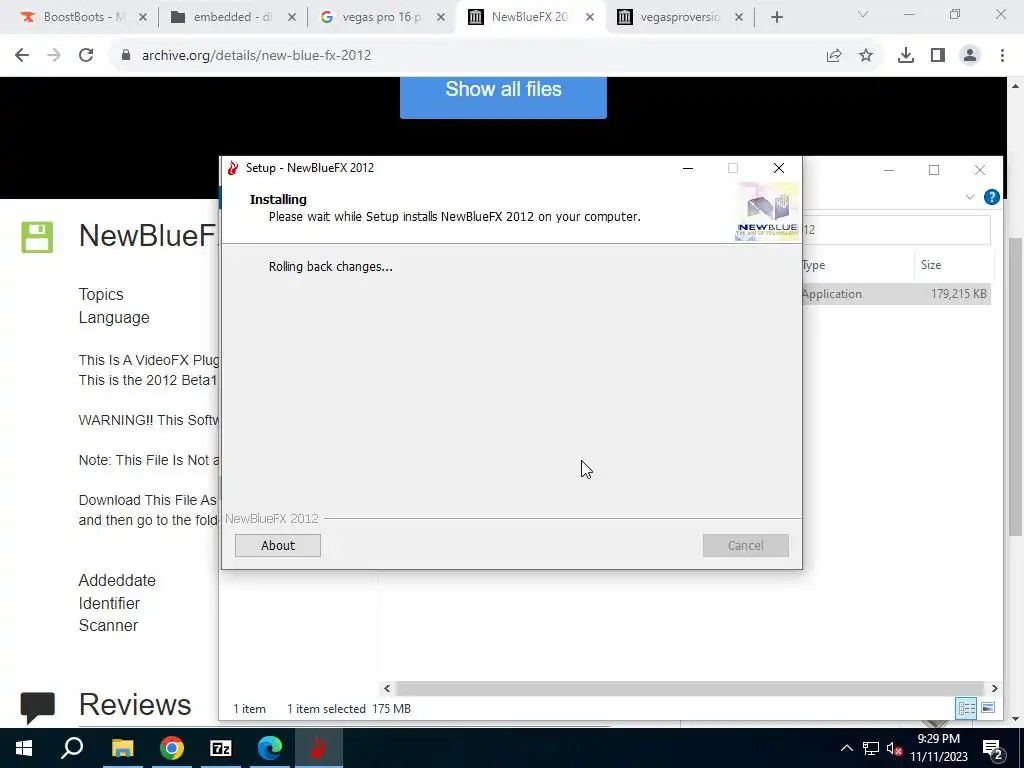Switch Explorer to large icons view
This screenshot has width=1024, height=768.
(988, 709)
